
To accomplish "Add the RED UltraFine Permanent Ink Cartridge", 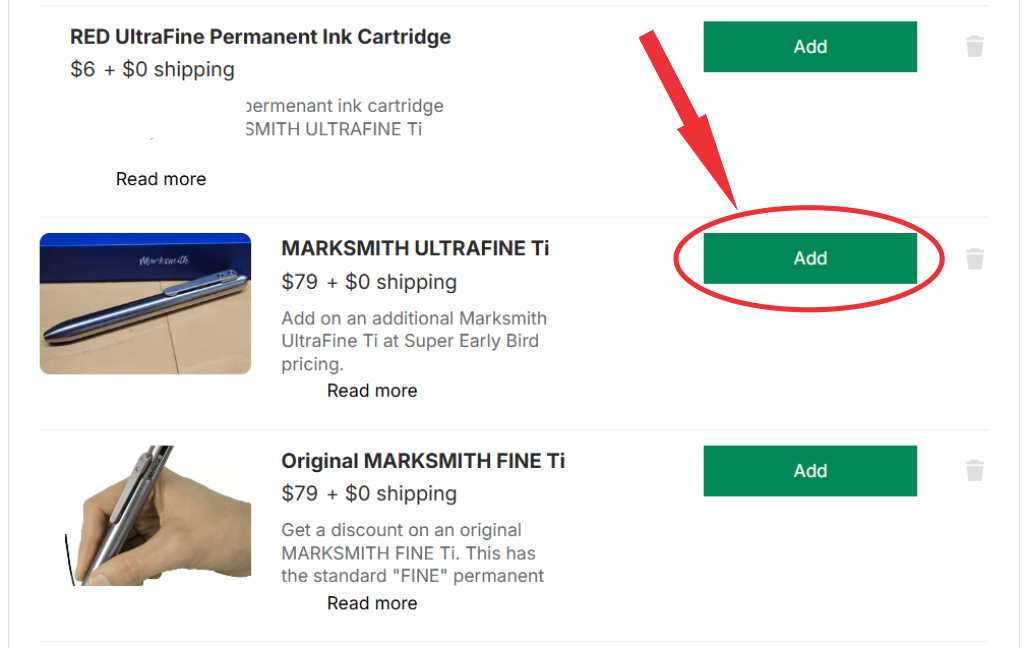I will point(809,46).
